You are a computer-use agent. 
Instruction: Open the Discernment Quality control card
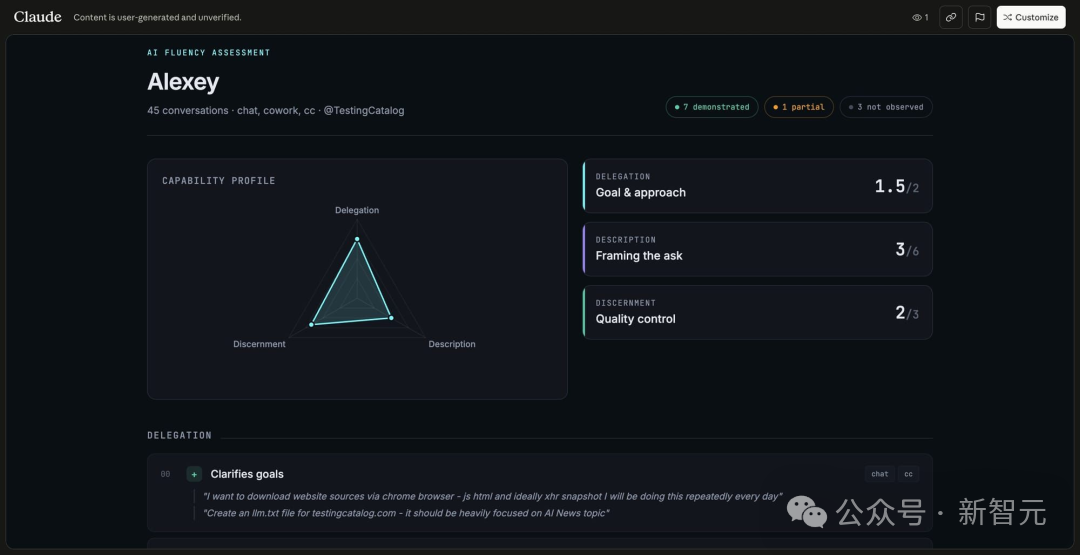pos(758,312)
